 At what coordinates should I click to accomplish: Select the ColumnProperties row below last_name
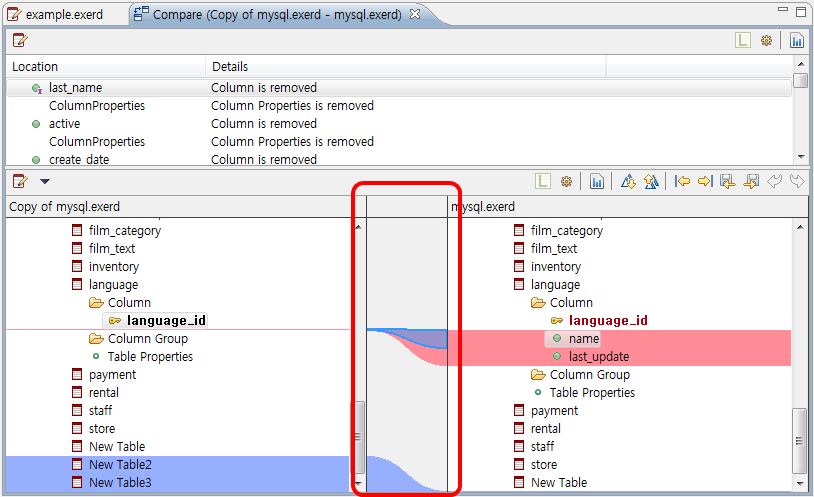pos(399,105)
